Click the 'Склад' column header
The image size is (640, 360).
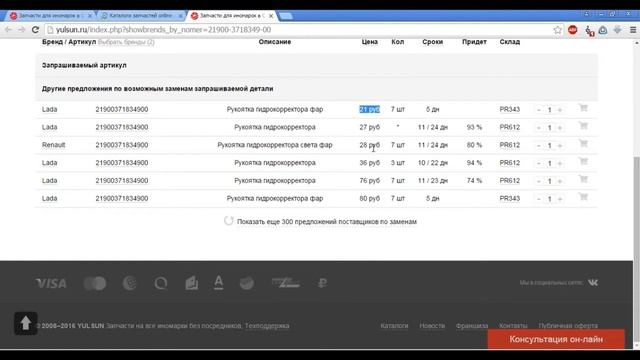(x=510, y=42)
